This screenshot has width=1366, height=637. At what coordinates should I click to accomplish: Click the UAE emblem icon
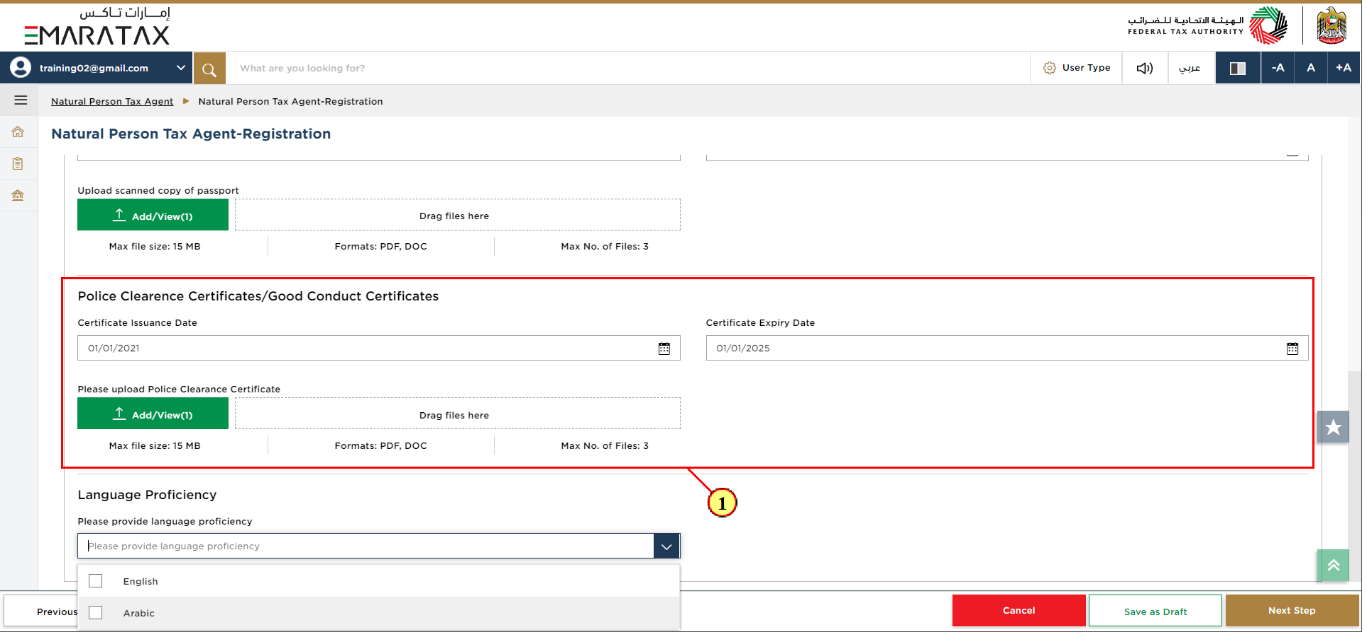(1331, 26)
